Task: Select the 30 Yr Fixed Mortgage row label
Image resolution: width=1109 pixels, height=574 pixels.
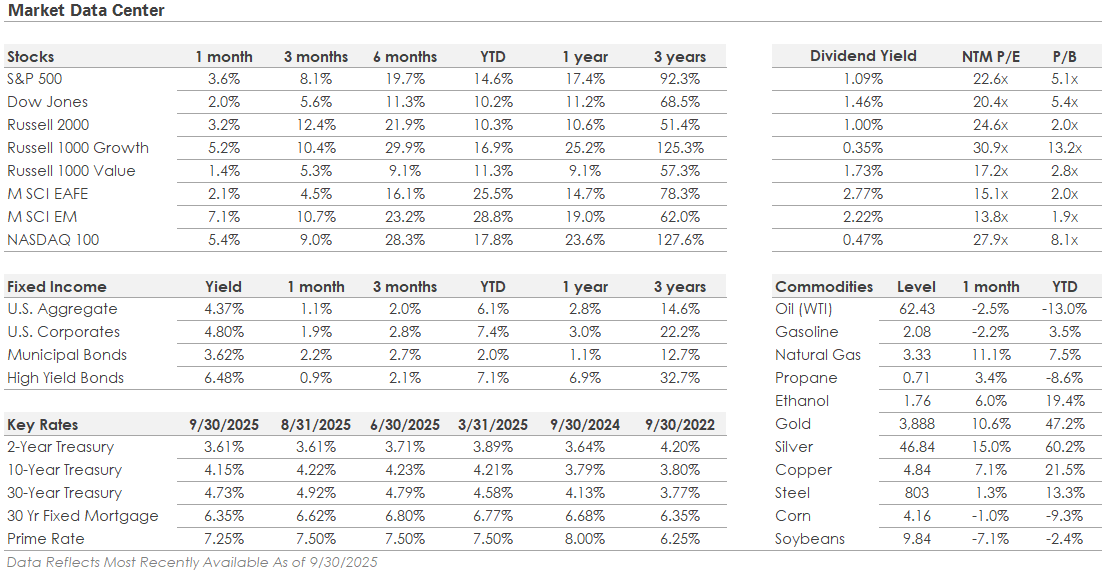Action: point(83,516)
